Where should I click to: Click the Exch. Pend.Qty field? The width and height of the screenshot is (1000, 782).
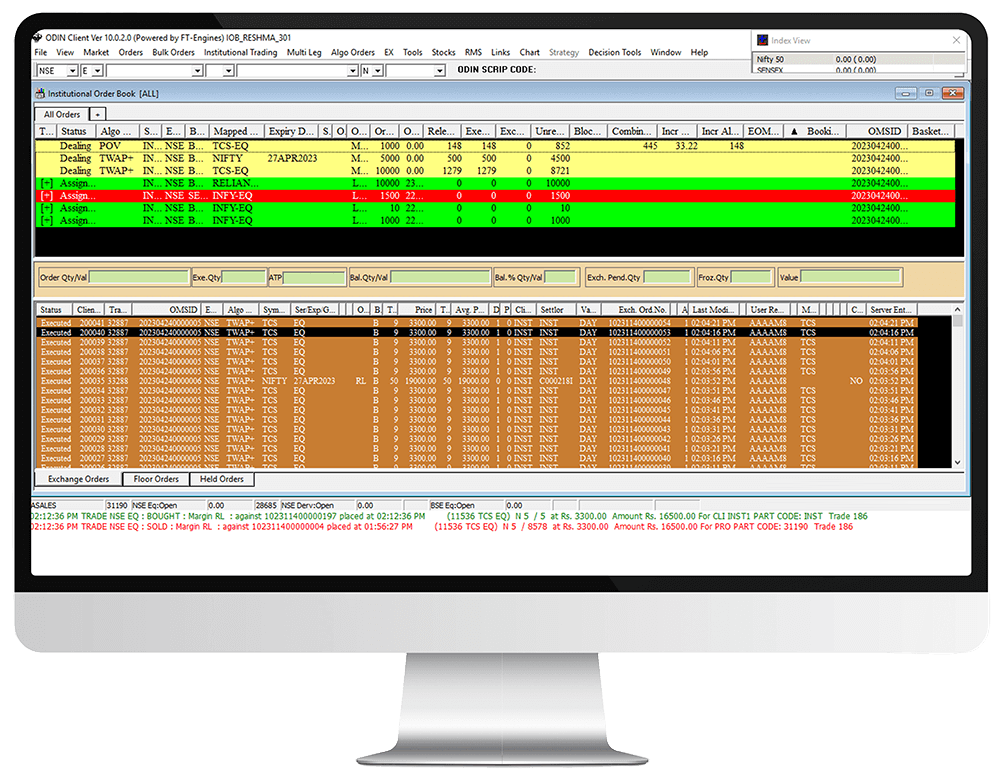point(666,277)
